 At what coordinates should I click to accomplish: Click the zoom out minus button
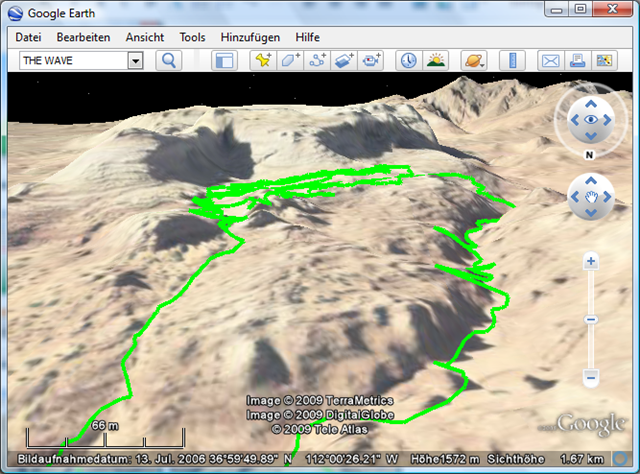pos(591,377)
